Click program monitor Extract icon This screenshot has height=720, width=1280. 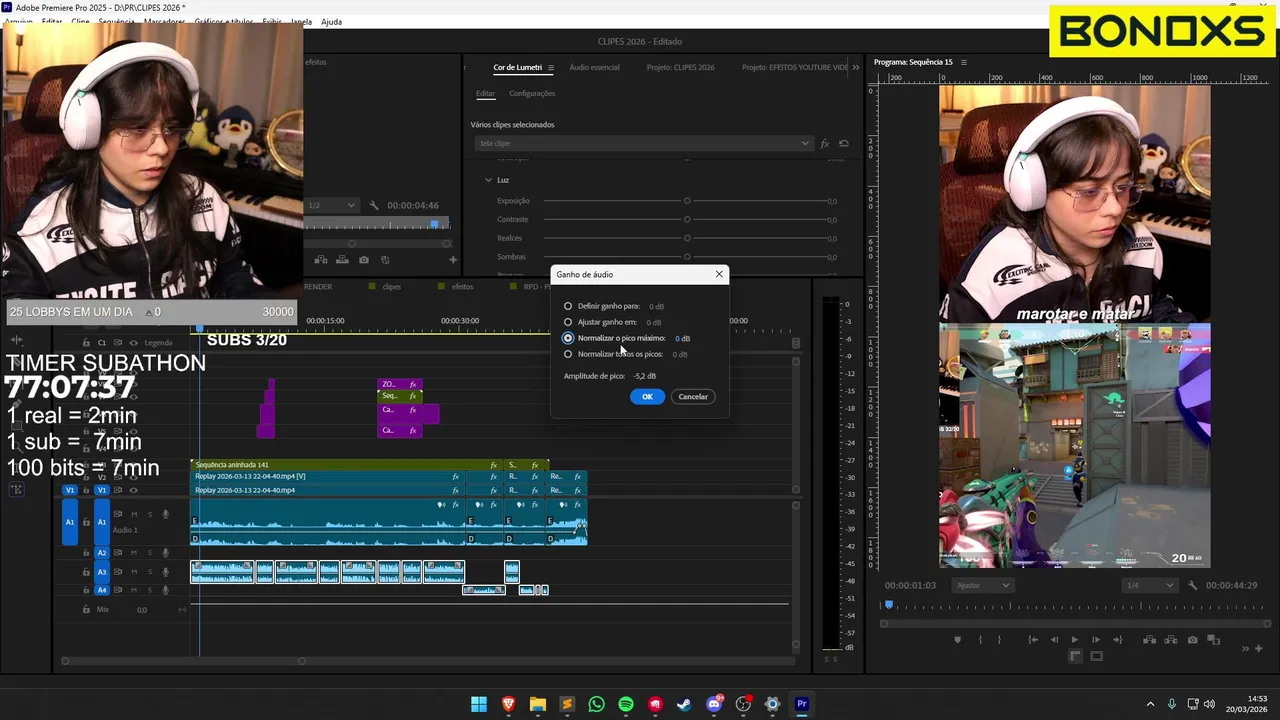[1171, 640]
